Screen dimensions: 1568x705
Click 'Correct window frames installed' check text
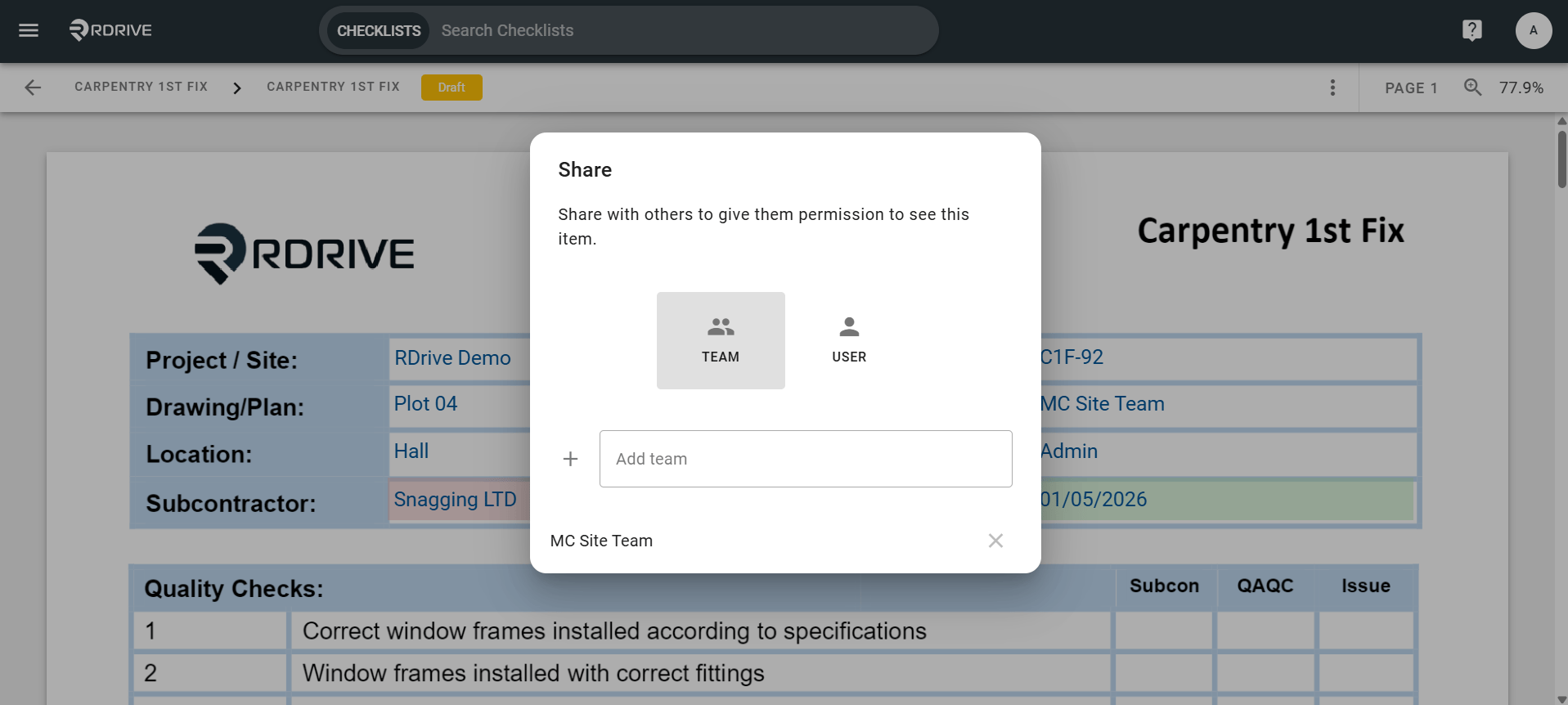614,631
